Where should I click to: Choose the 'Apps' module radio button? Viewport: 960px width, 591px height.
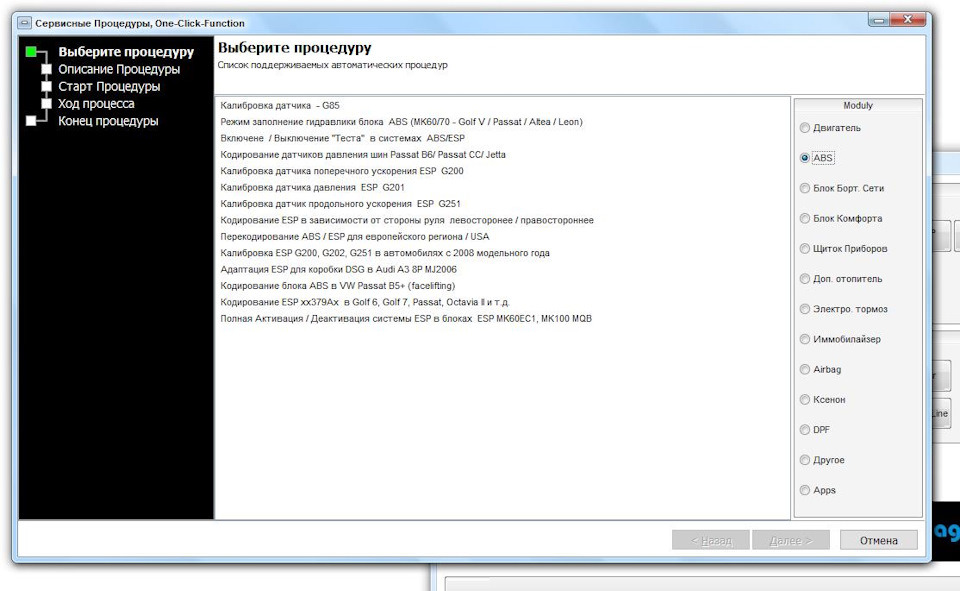click(x=805, y=491)
